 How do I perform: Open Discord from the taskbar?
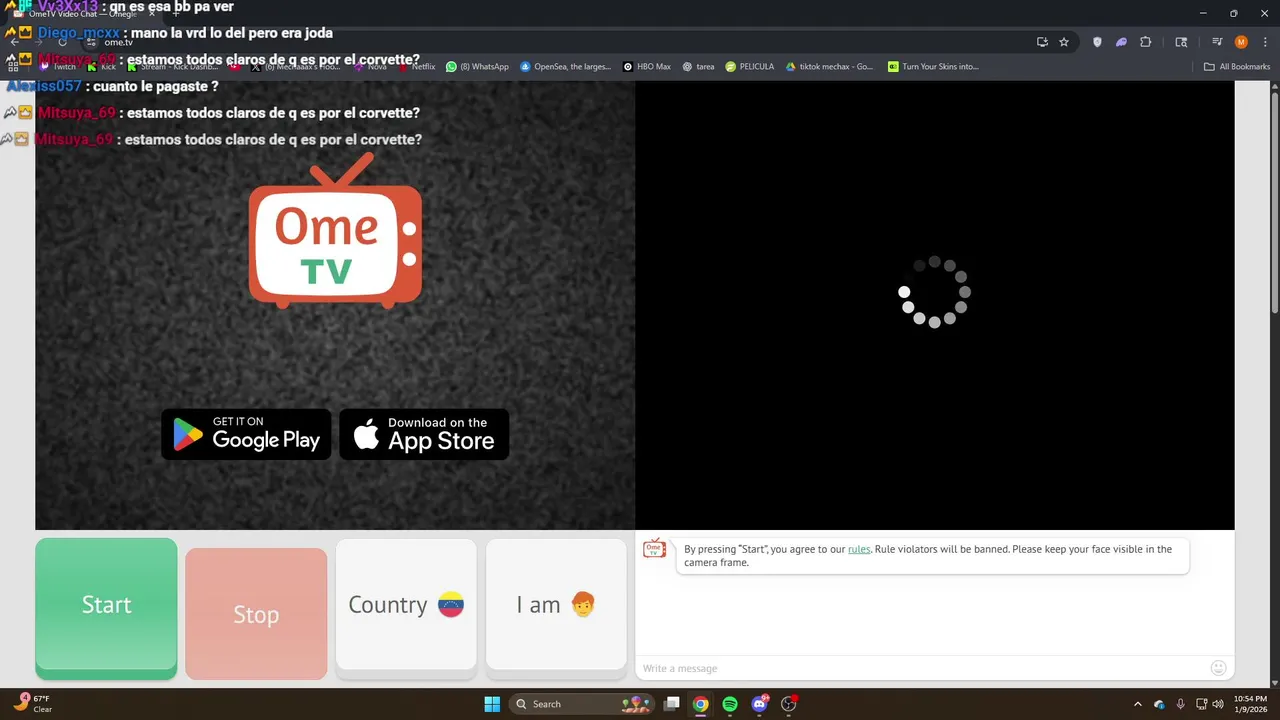click(759, 704)
